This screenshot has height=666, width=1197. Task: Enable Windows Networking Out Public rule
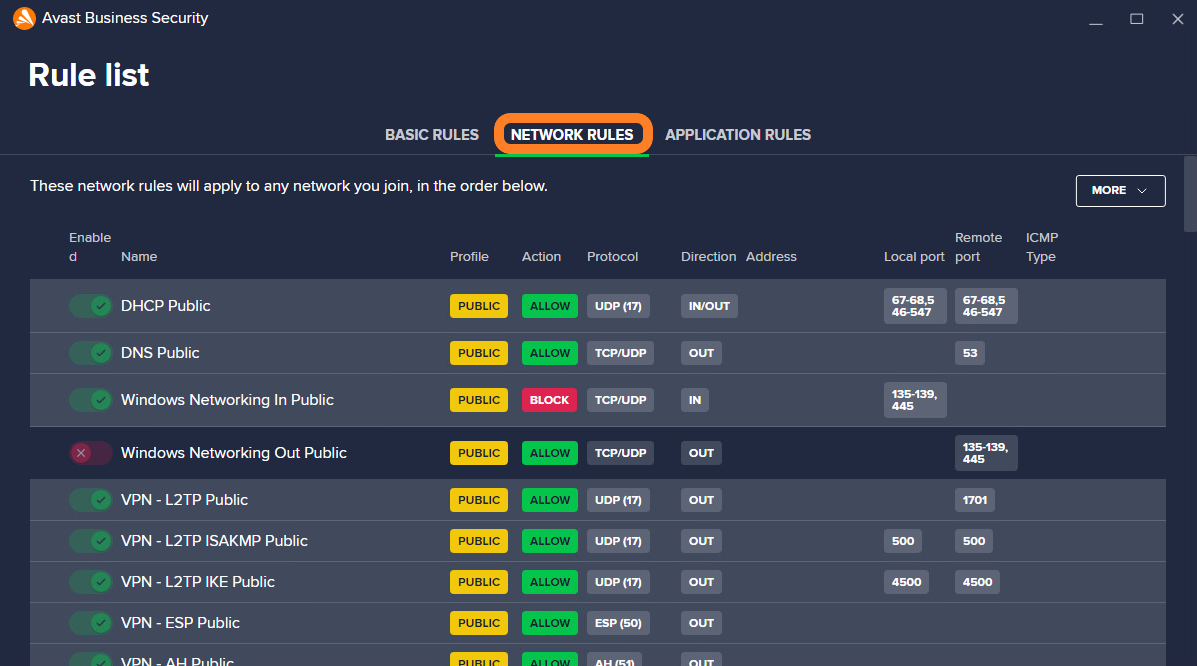tap(90, 453)
